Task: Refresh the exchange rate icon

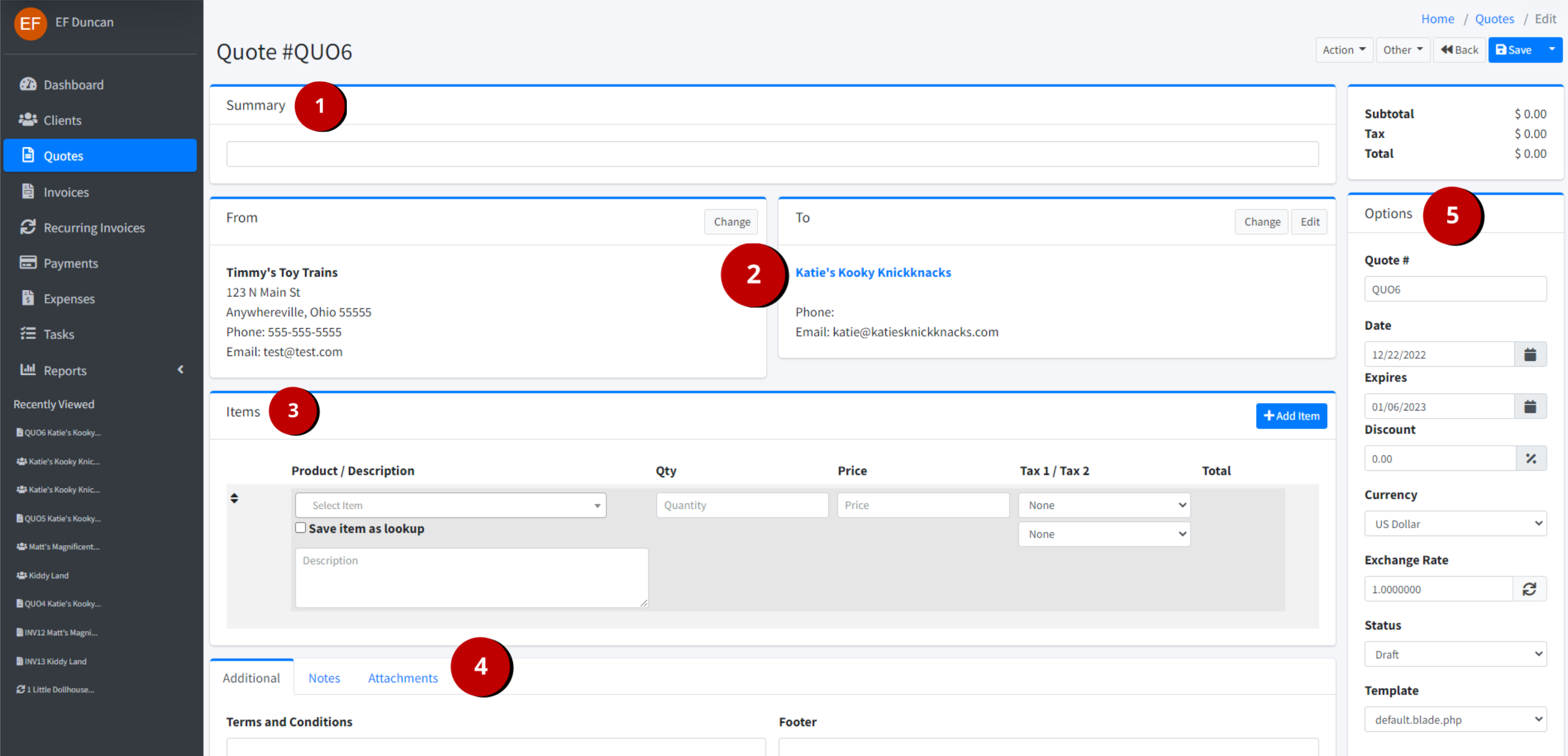Action: tap(1529, 589)
